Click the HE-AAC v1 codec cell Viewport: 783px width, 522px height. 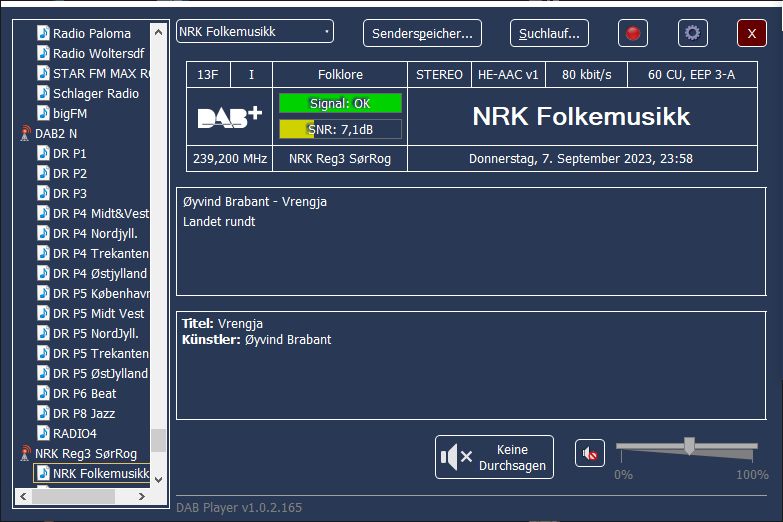[508, 75]
